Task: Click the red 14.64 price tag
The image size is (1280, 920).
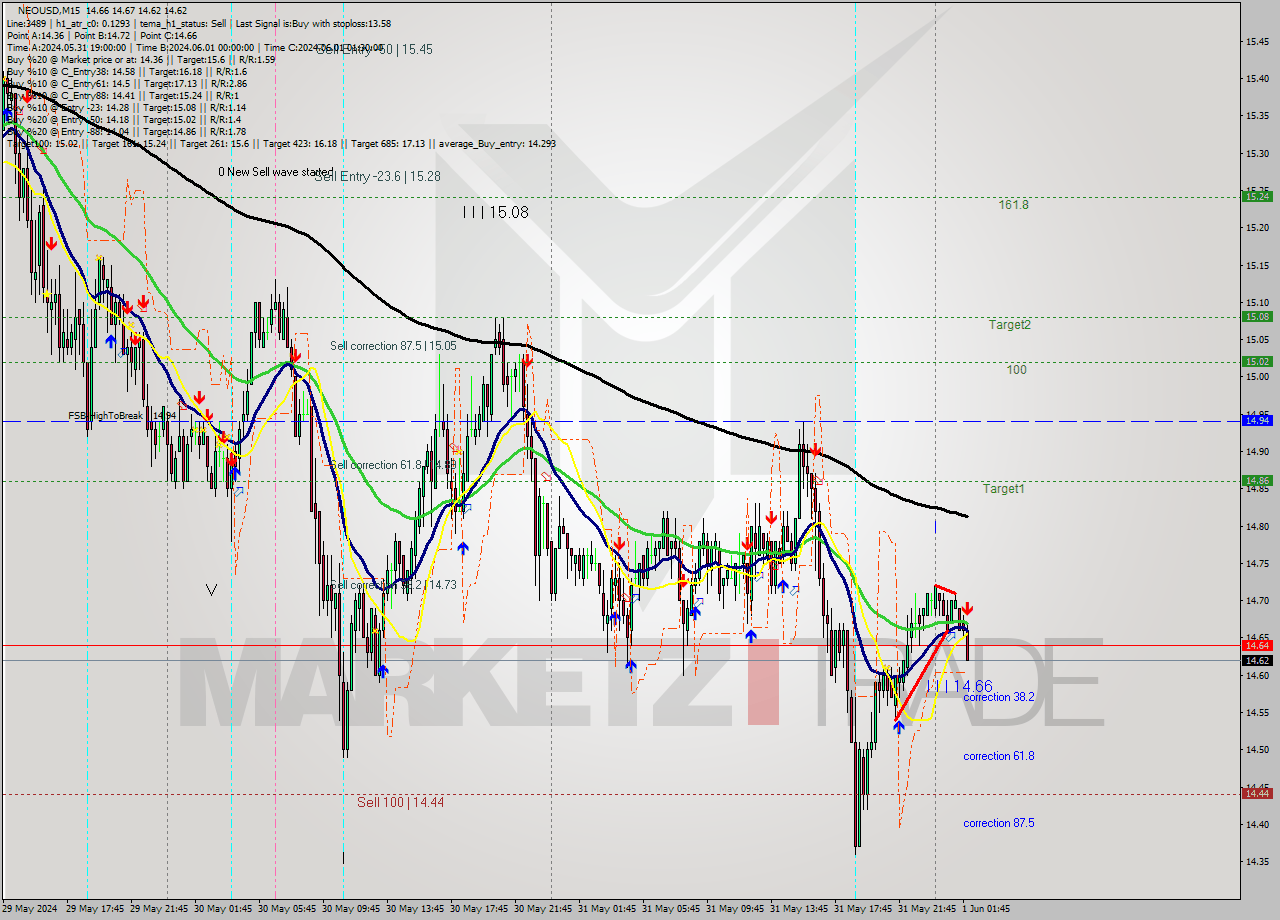Action: coord(1256,646)
